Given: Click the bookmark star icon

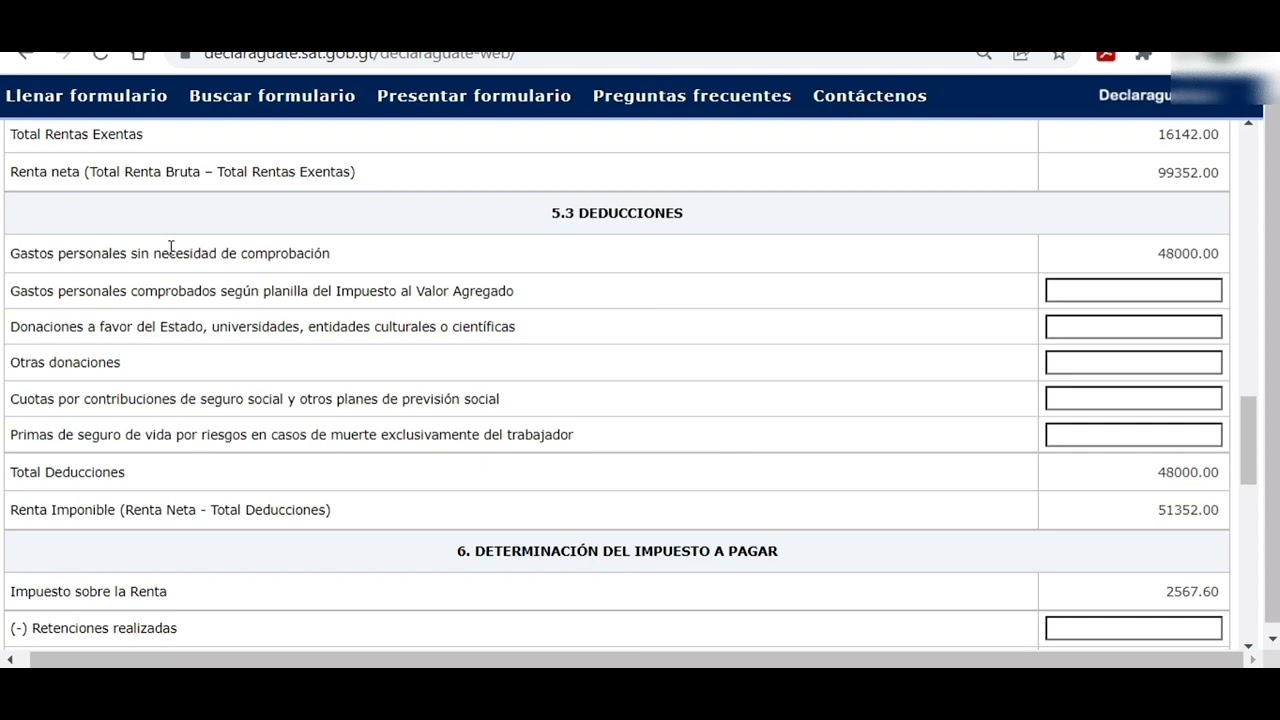Looking at the screenshot, I should pos(1059,54).
